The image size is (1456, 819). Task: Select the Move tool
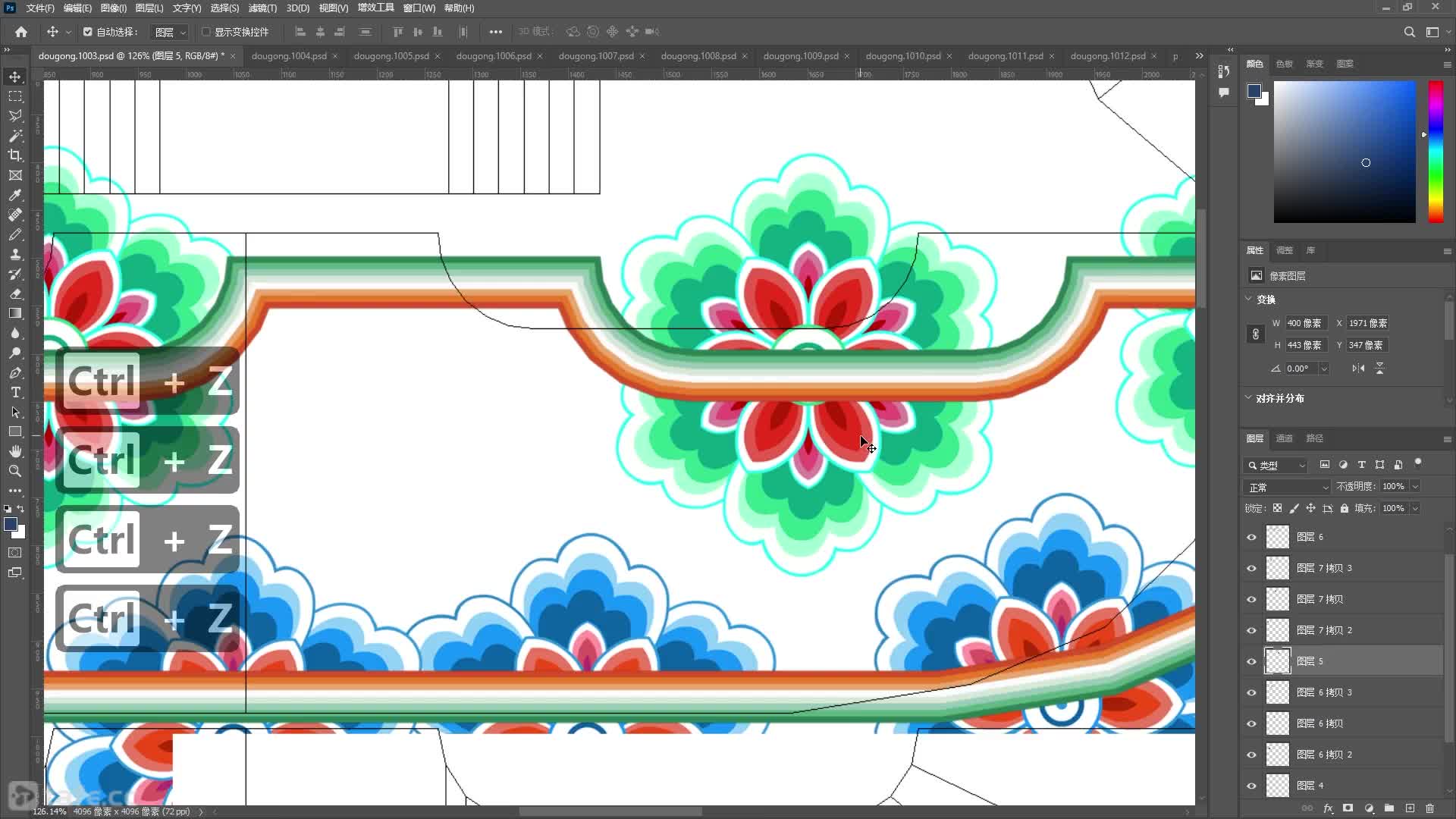(15, 77)
